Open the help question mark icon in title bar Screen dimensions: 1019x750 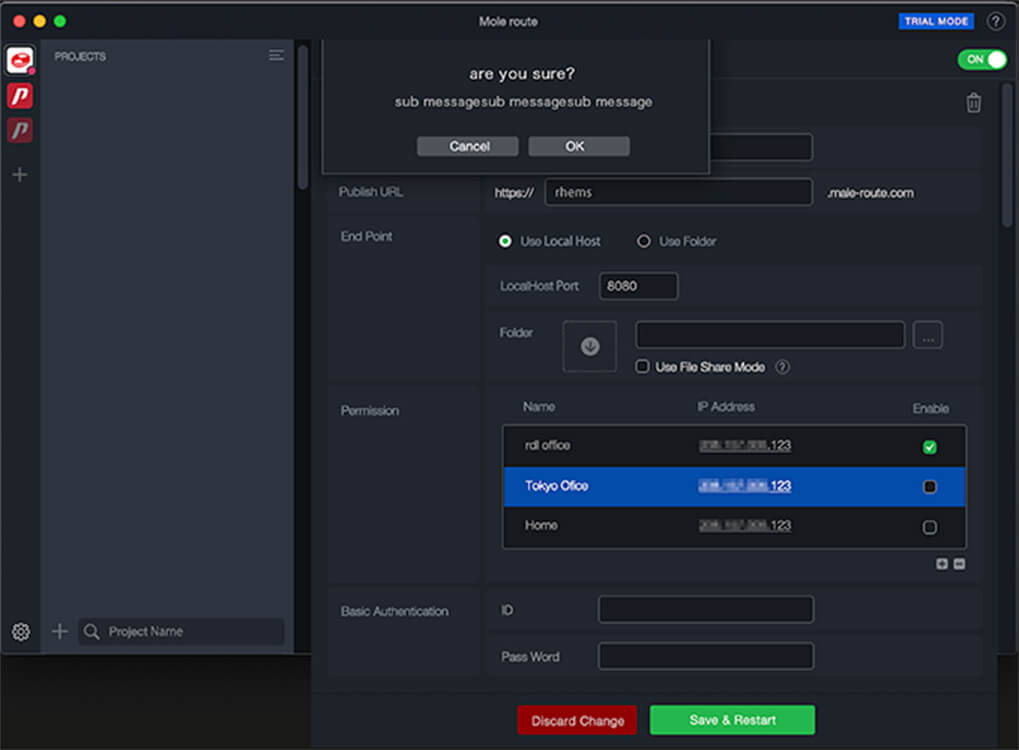tap(996, 21)
